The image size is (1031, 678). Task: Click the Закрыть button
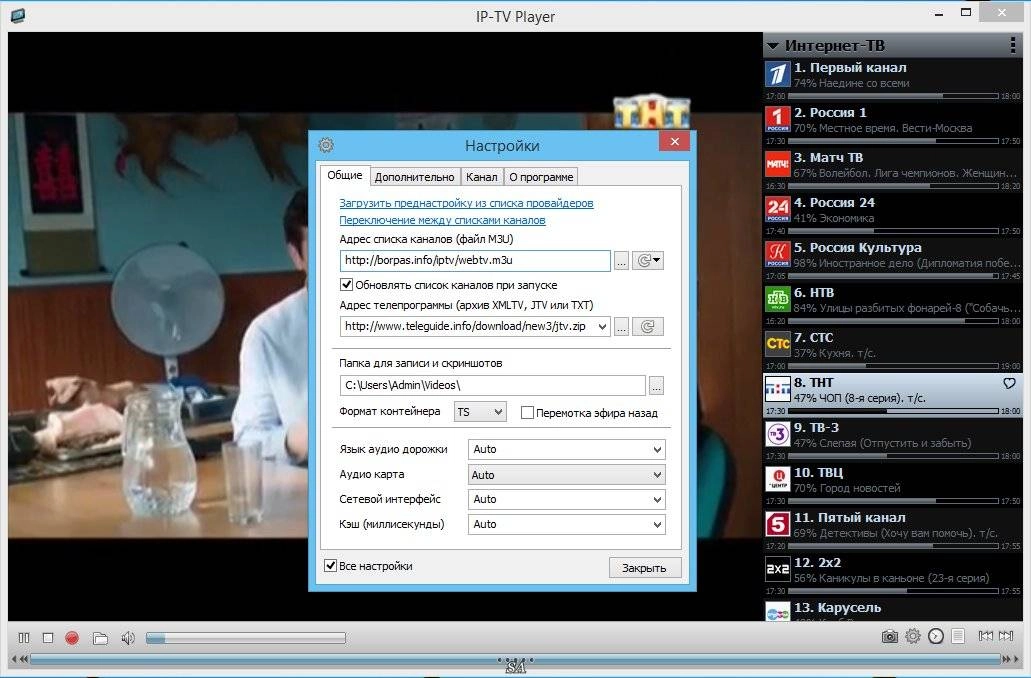(x=644, y=568)
